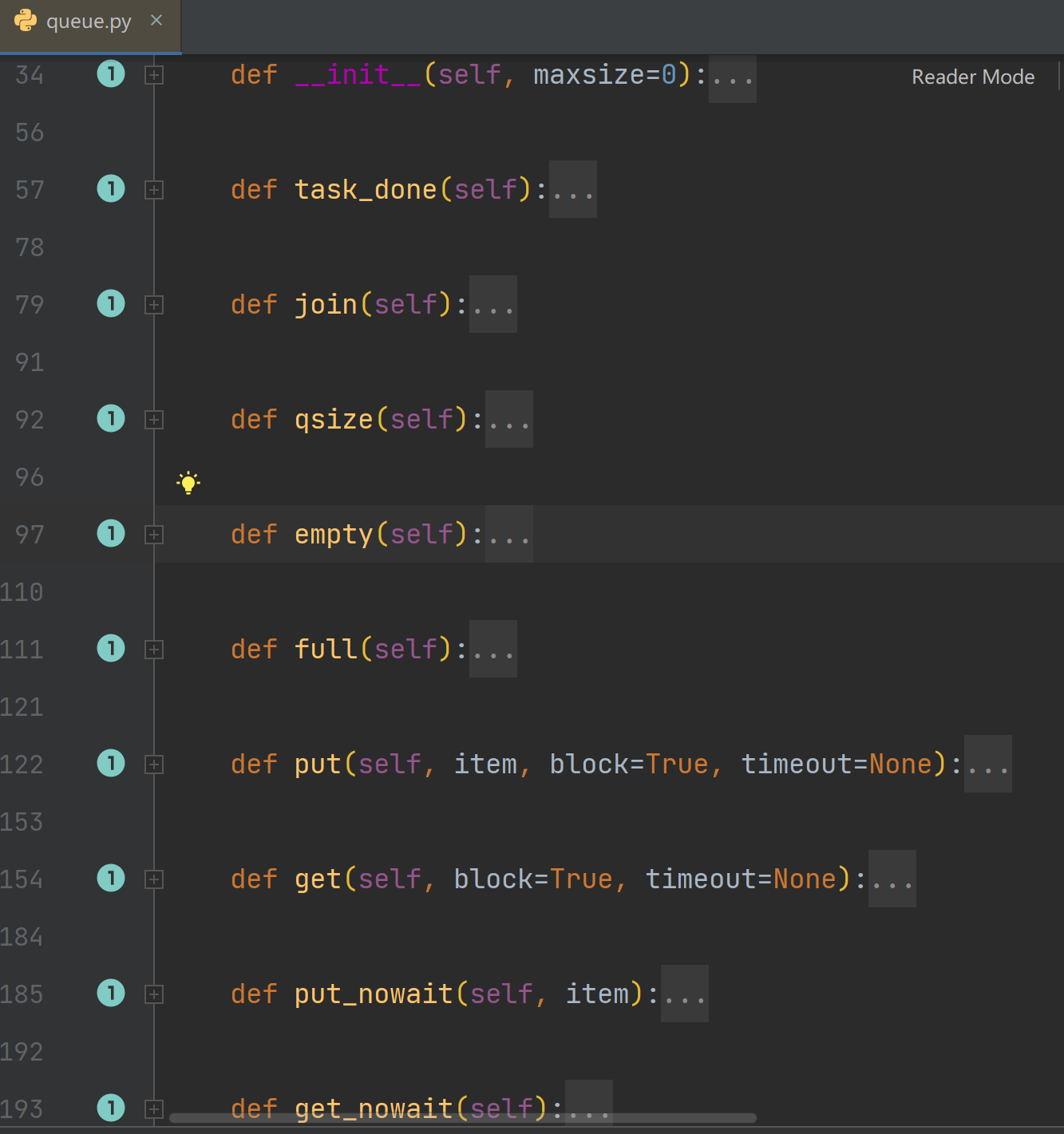Place cursor on the join method name
Viewport: 1064px width, 1134px height.
click(x=326, y=305)
